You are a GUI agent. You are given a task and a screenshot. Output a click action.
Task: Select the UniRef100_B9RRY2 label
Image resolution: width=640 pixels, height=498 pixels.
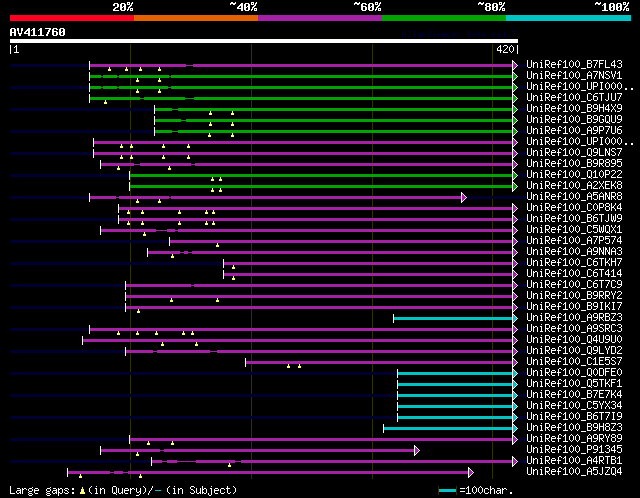tap(574, 296)
